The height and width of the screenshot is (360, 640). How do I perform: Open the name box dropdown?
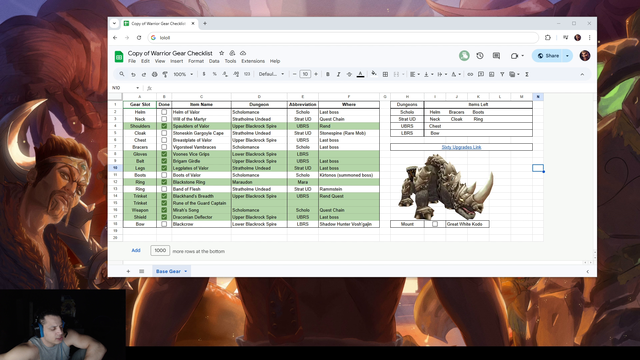(138, 88)
